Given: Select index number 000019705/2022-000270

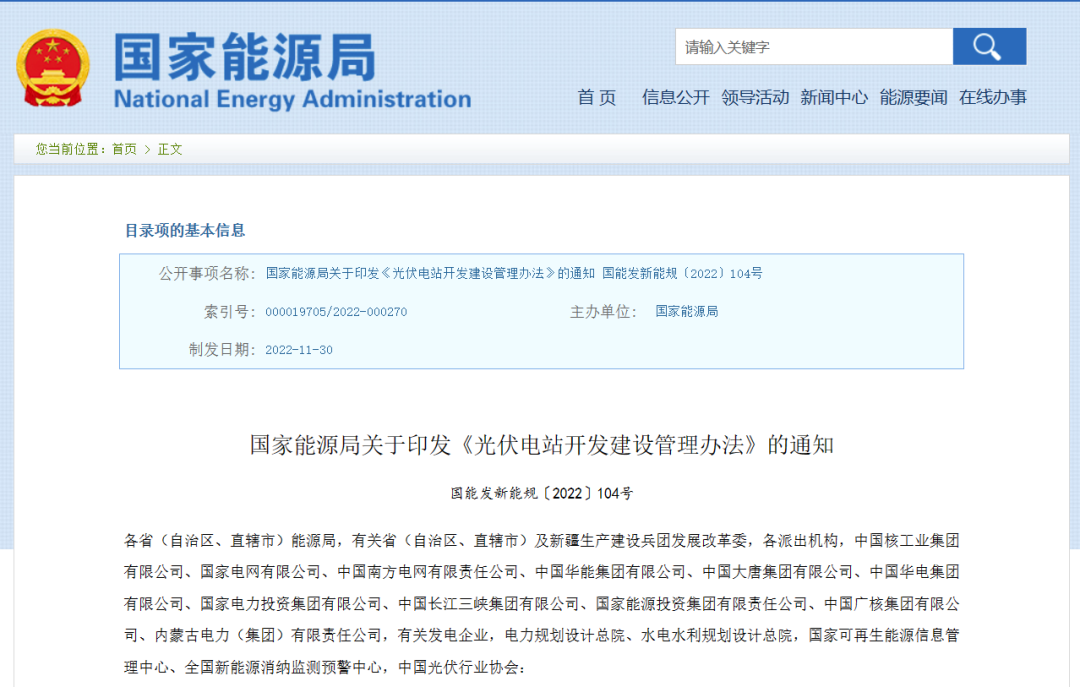Looking at the screenshot, I should point(336,312).
